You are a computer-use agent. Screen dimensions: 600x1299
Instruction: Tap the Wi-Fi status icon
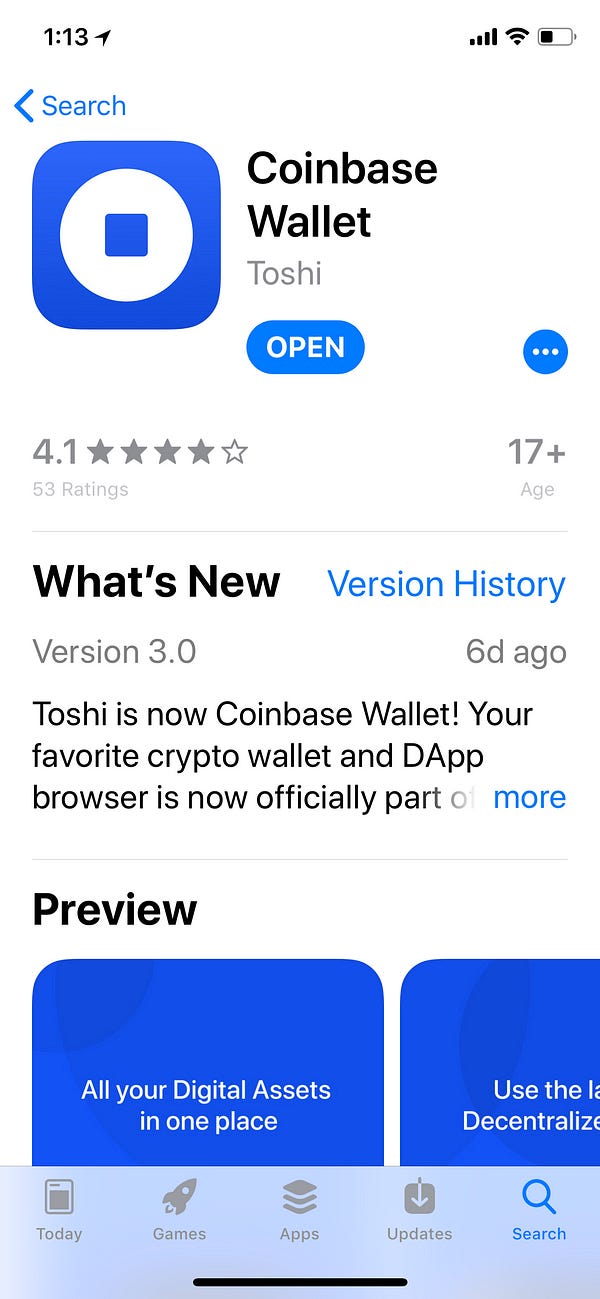tap(516, 37)
